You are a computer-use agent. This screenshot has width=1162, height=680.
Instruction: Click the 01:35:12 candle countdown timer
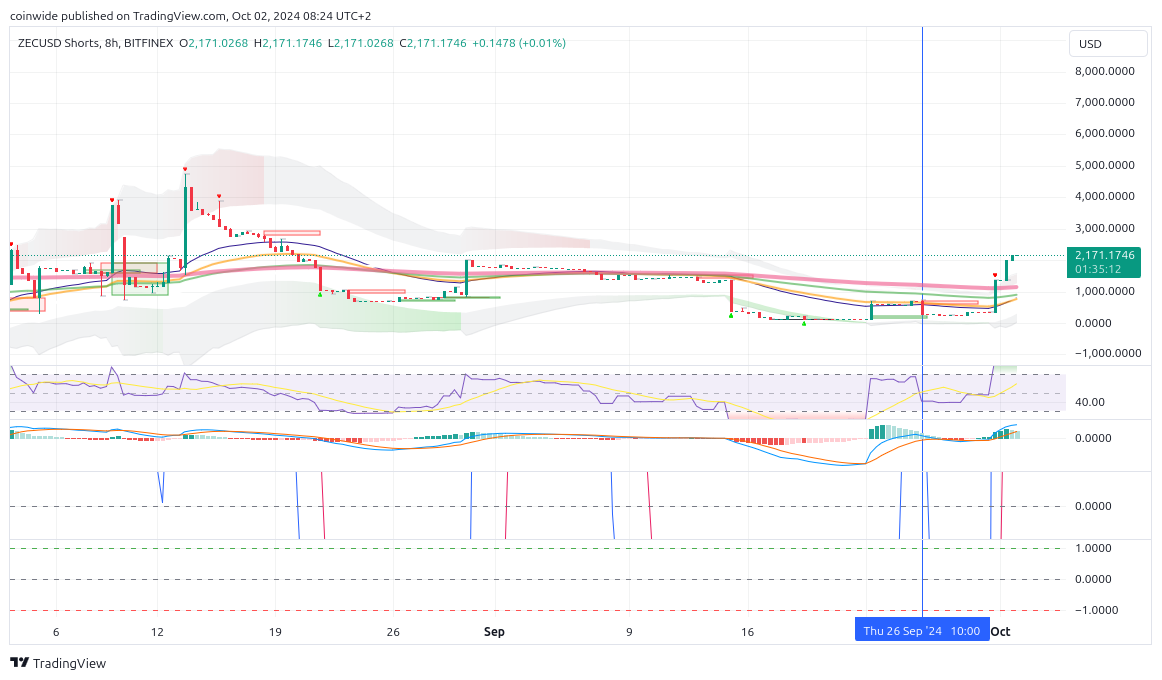pos(1098,269)
